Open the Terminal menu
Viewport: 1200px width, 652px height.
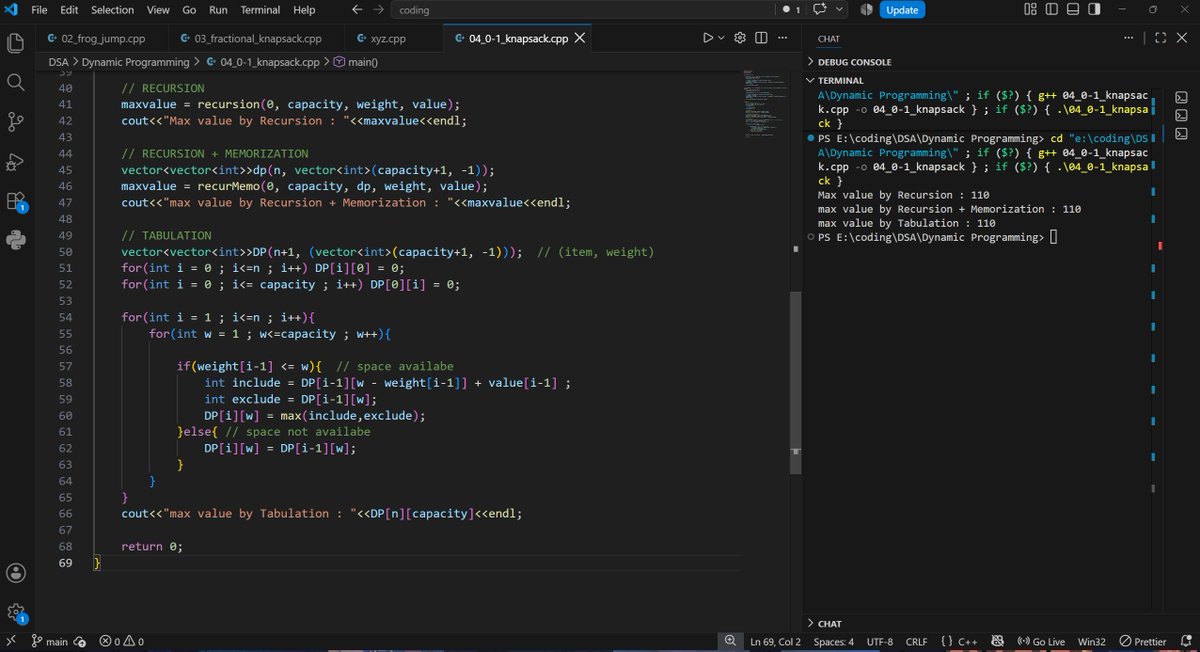(260, 10)
